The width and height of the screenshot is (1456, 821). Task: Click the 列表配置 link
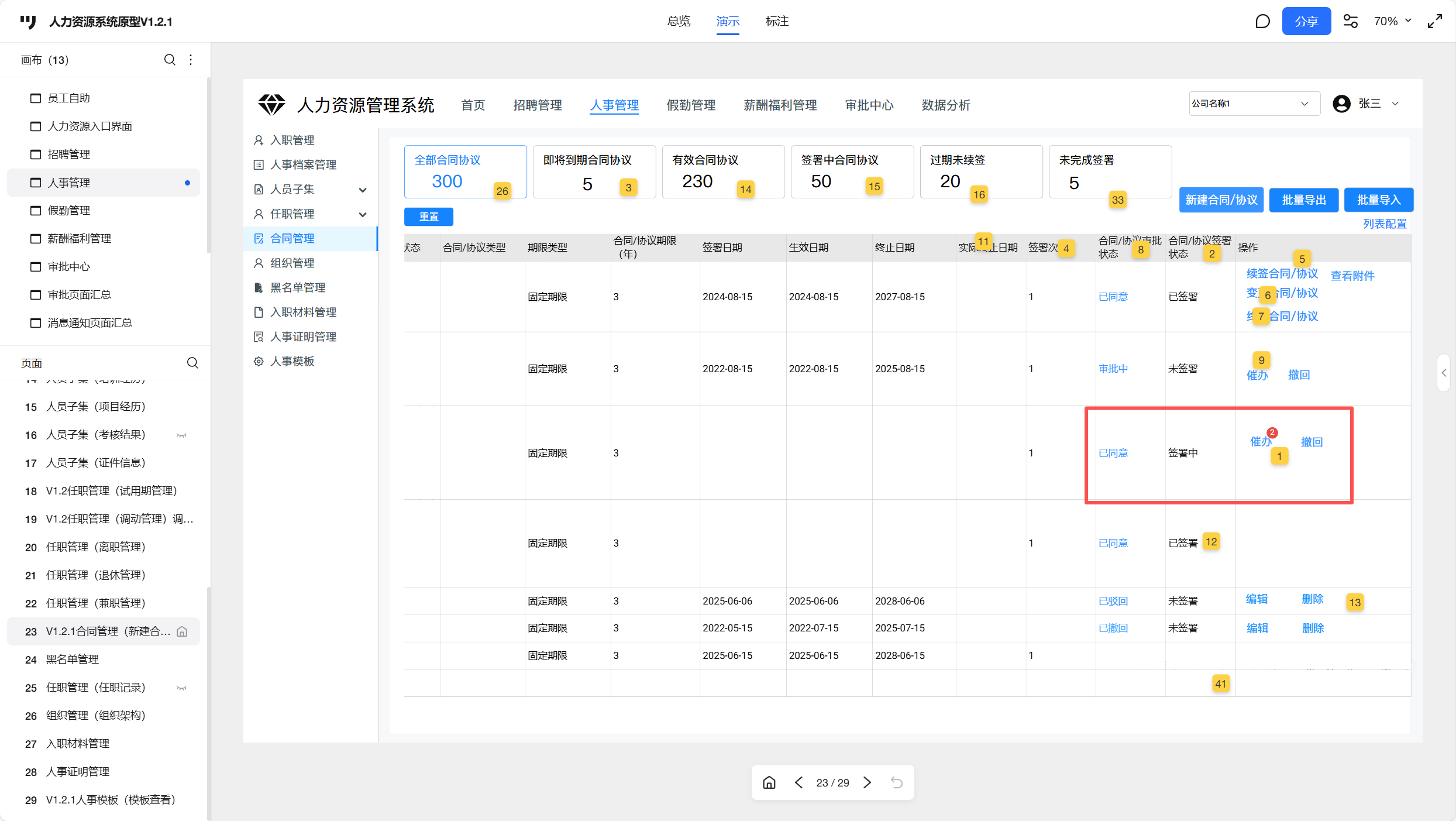pyautogui.click(x=1384, y=224)
